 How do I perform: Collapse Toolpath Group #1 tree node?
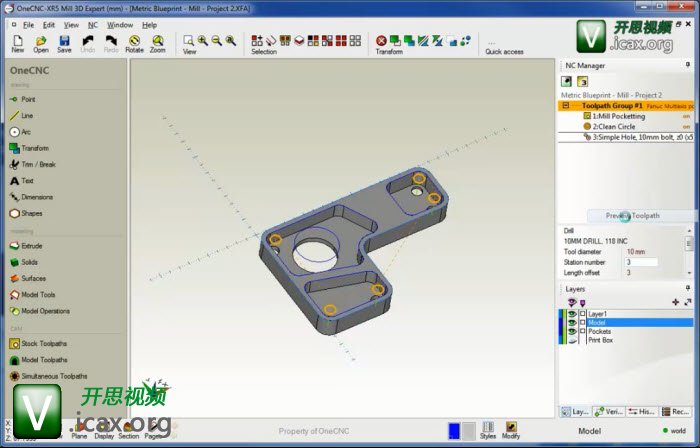point(566,106)
